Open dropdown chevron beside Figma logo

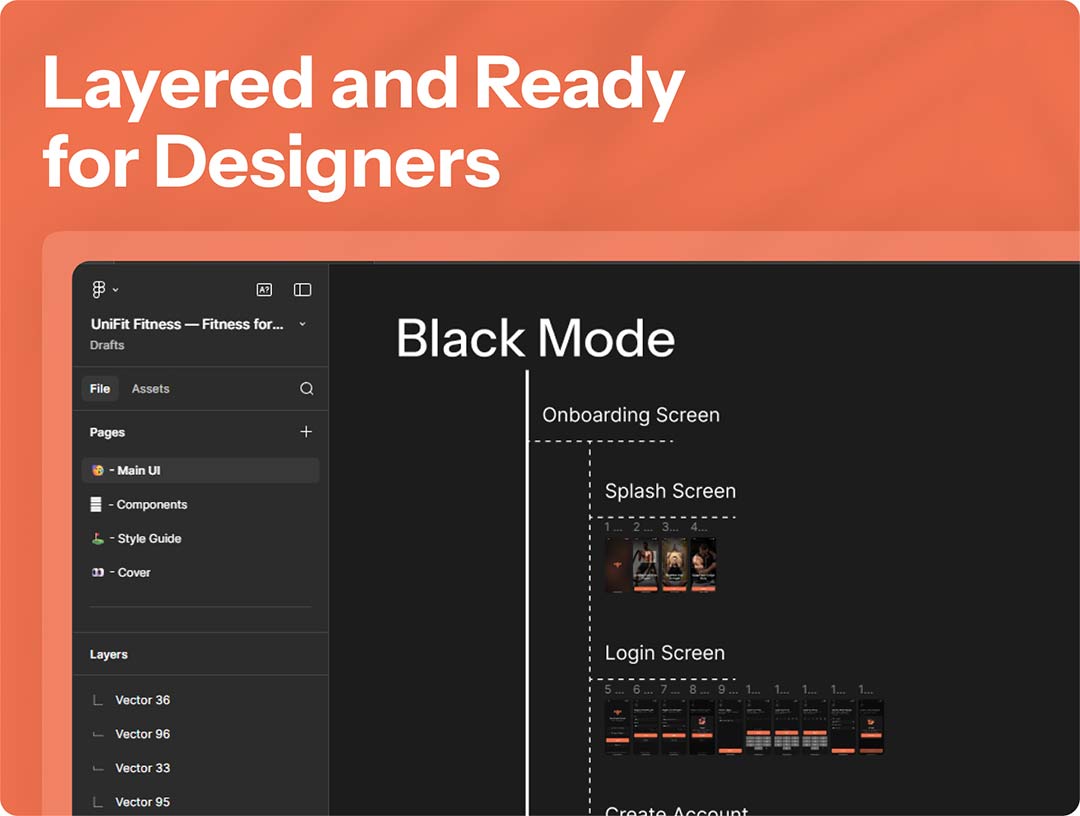116,290
